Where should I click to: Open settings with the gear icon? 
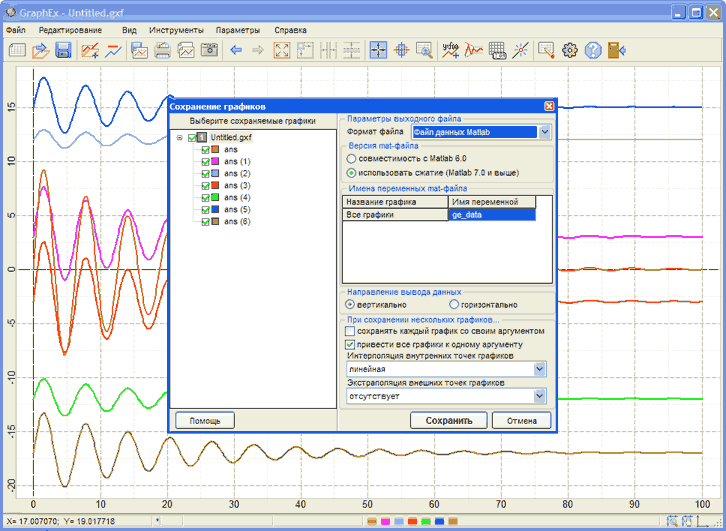point(570,50)
